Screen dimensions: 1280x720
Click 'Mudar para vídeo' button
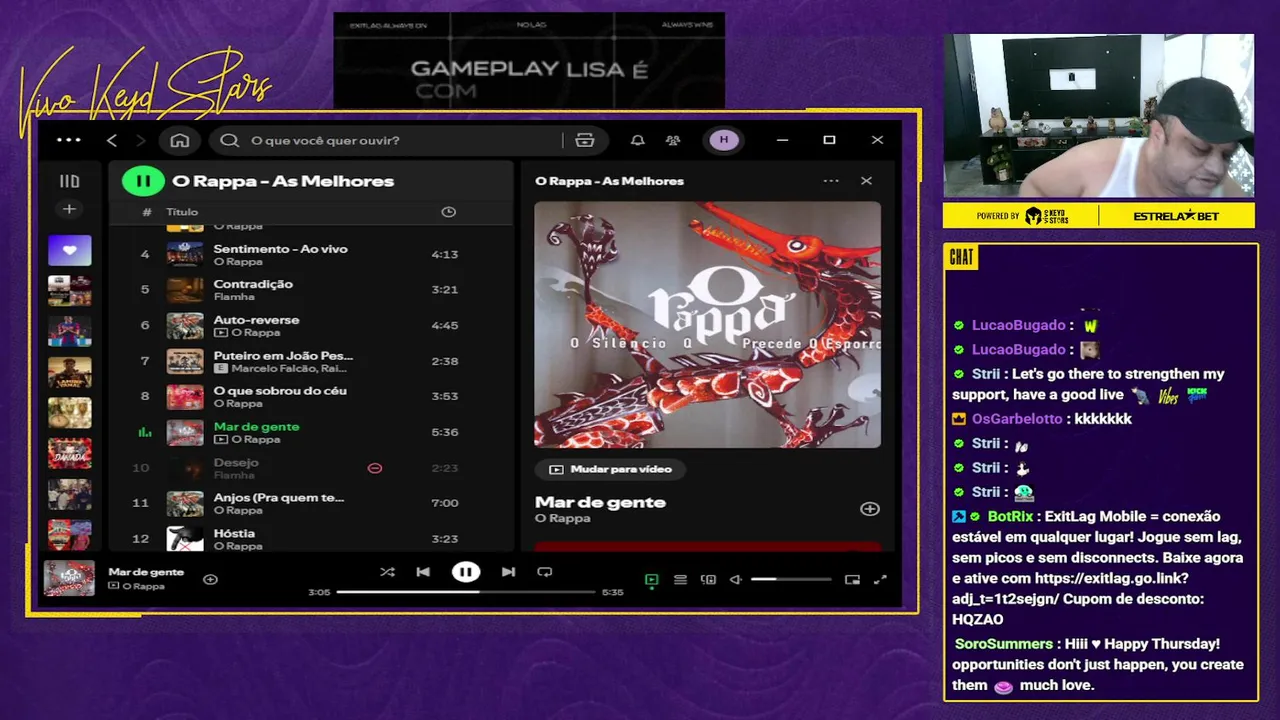click(610, 469)
